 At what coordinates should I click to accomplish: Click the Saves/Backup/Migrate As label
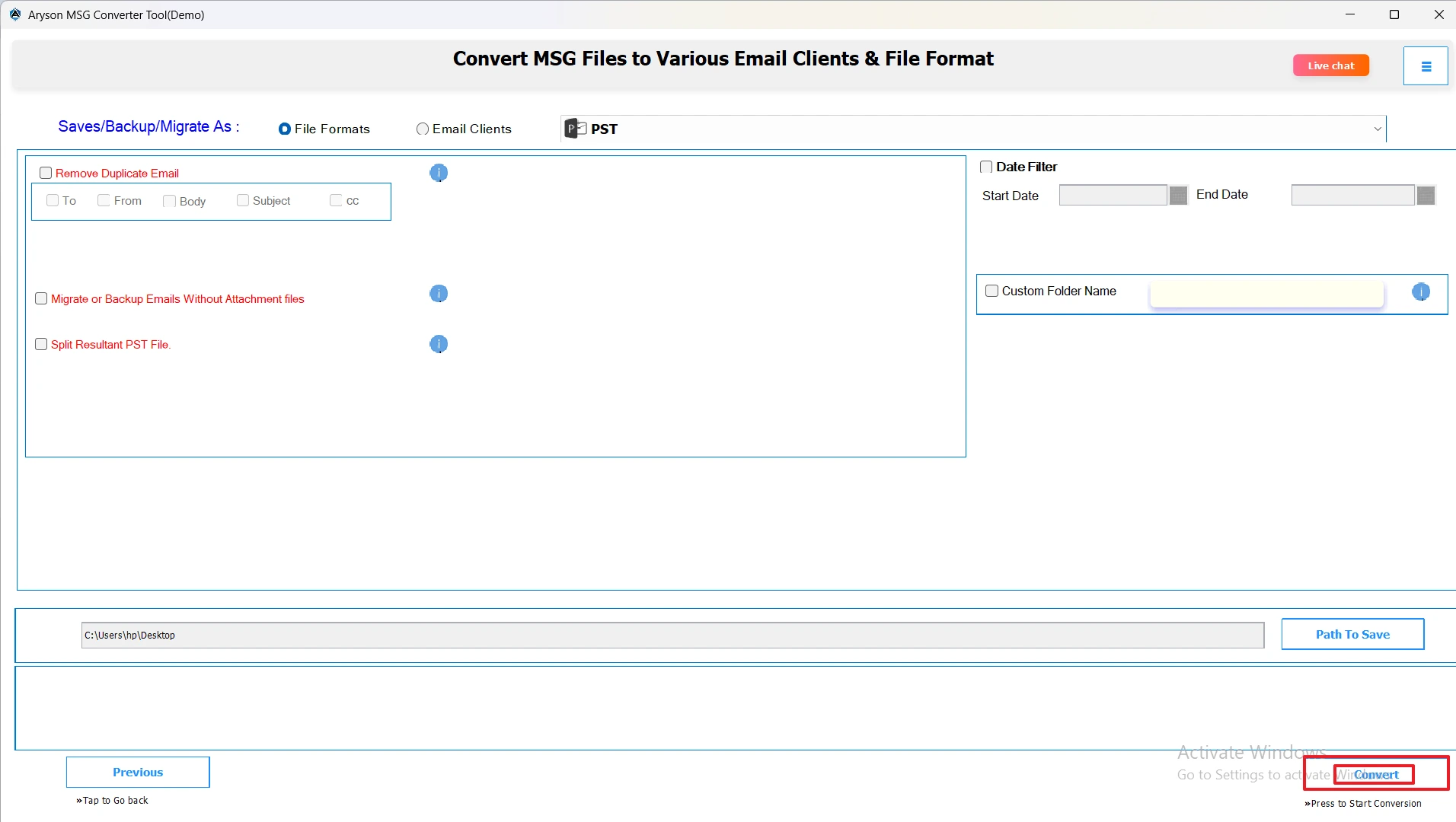point(148,126)
